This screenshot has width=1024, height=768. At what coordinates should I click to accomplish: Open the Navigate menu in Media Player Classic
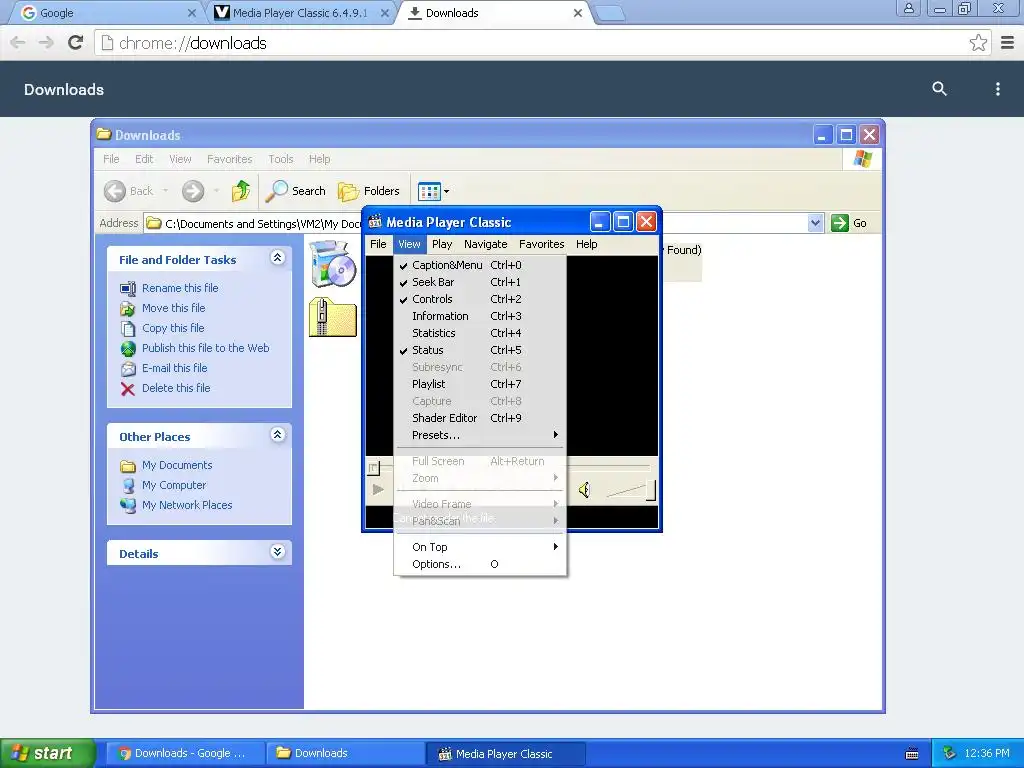[x=486, y=244]
